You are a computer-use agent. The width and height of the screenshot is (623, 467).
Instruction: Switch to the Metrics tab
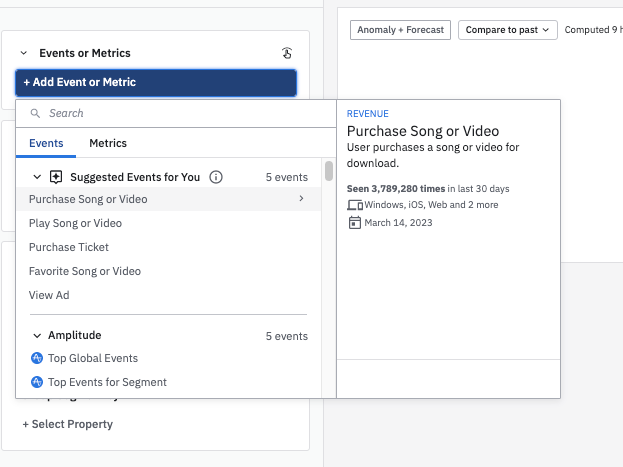pyautogui.click(x=108, y=143)
